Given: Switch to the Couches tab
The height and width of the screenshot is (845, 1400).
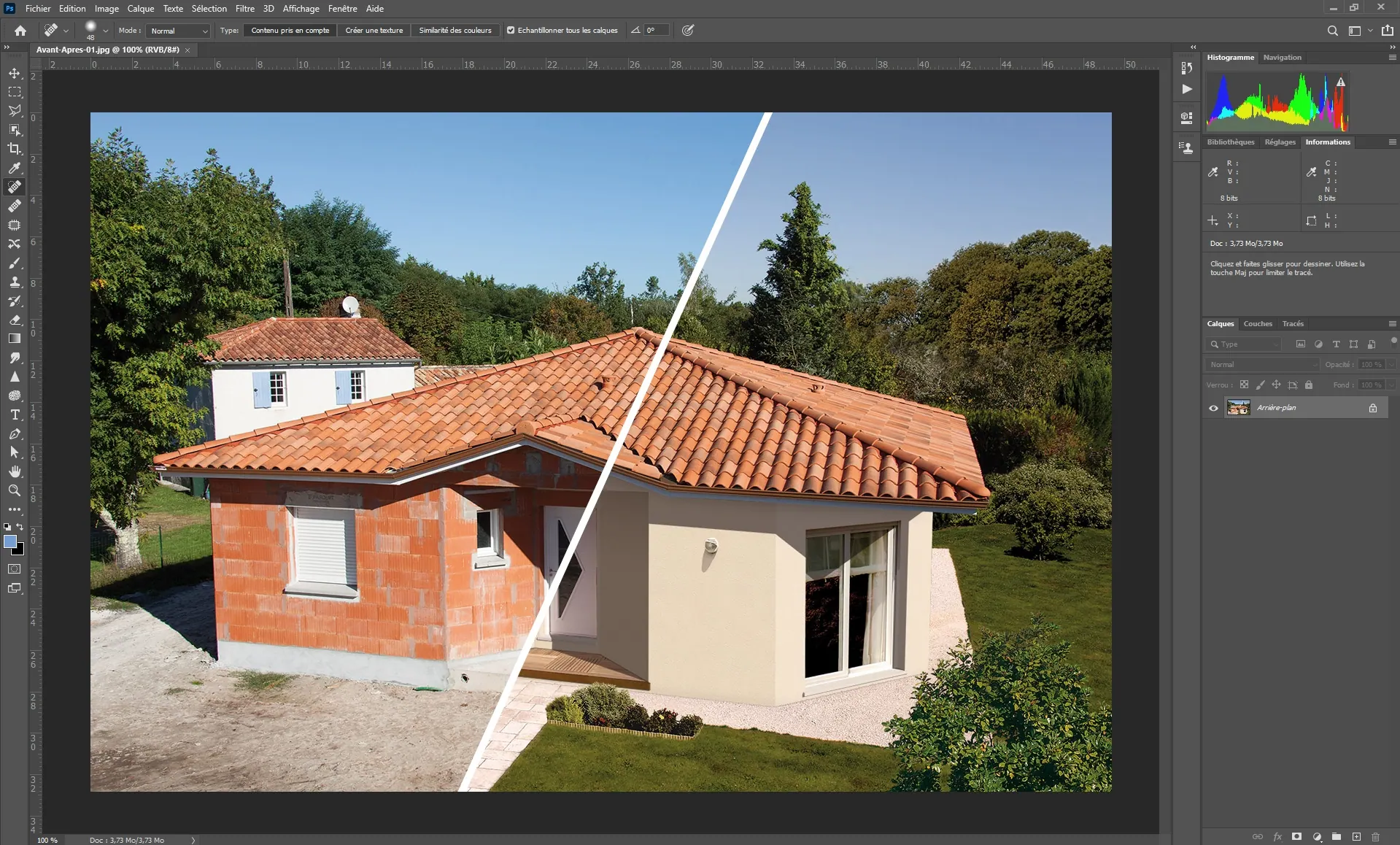Looking at the screenshot, I should [x=1258, y=324].
